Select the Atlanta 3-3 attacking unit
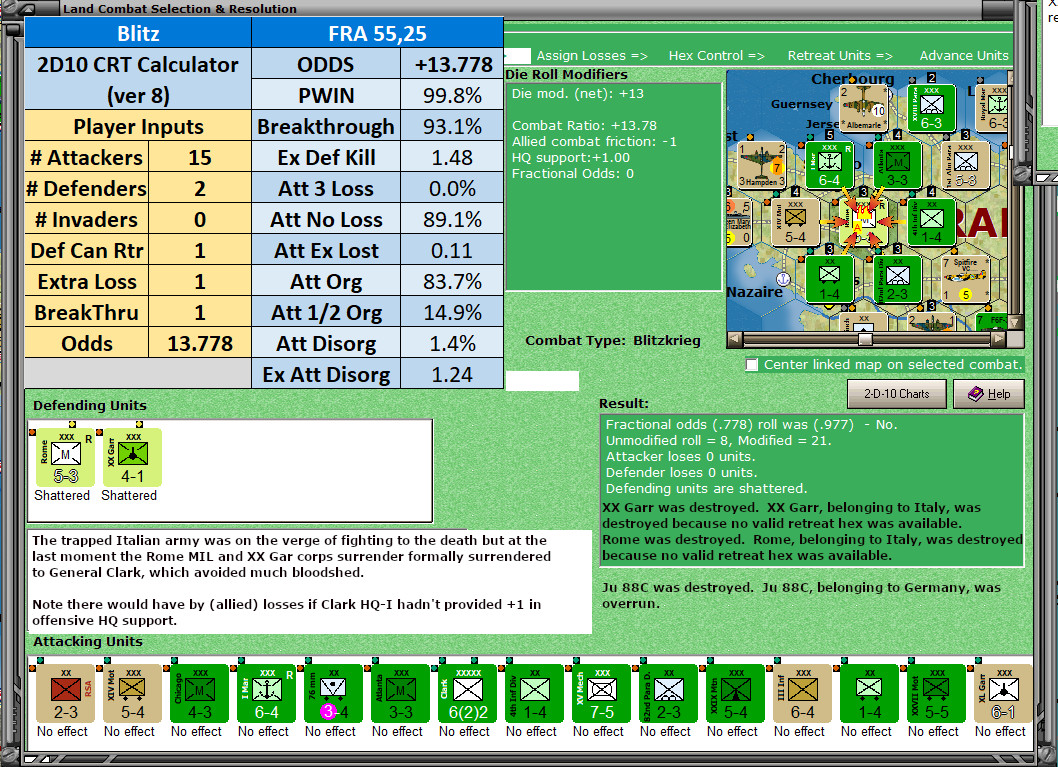The height and width of the screenshot is (767, 1058). [x=400, y=693]
